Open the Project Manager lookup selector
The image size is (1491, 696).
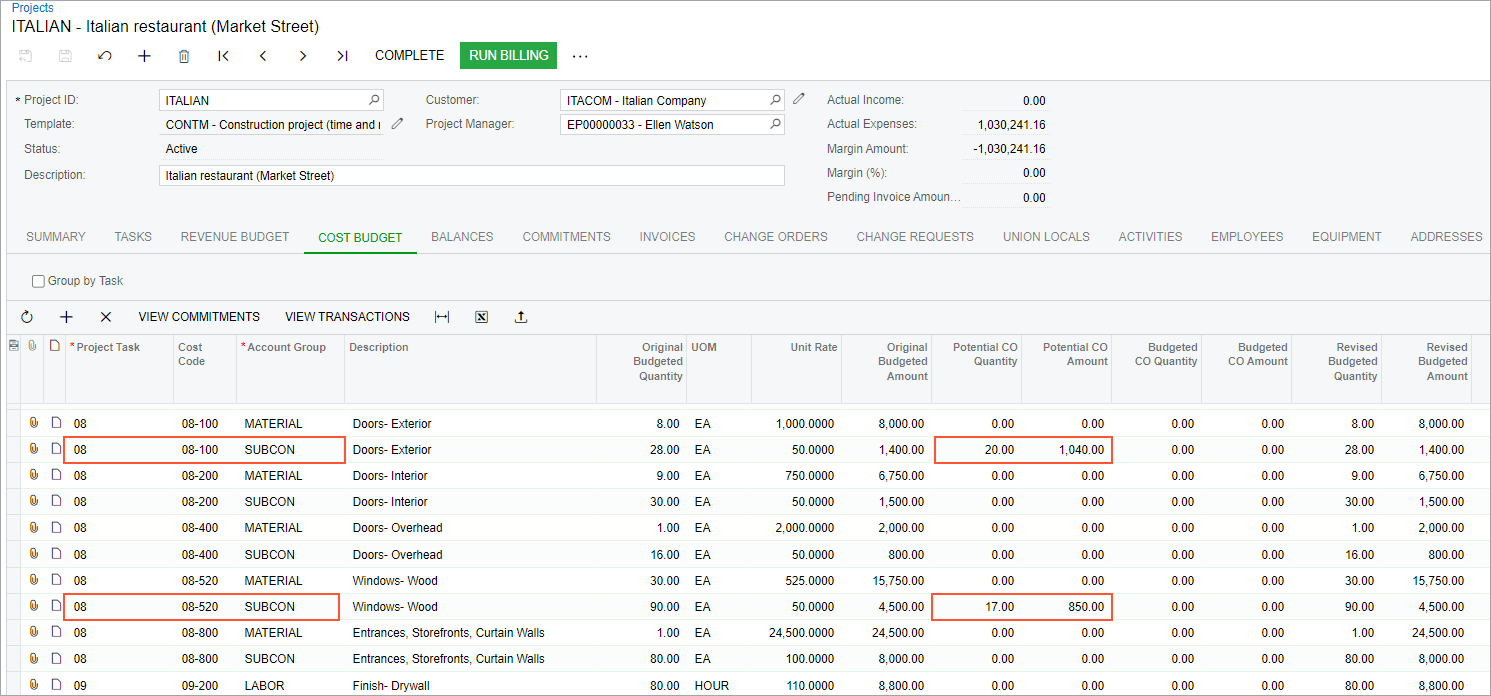click(x=775, y=125)
